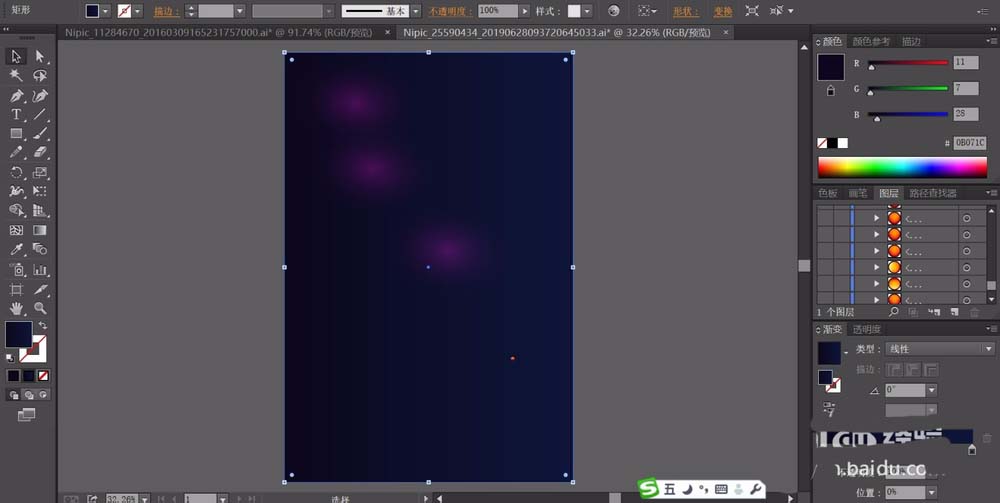Select the Perspective Grid tool
The height and width of the screenshot is (503, 1000).
point(40,210)
